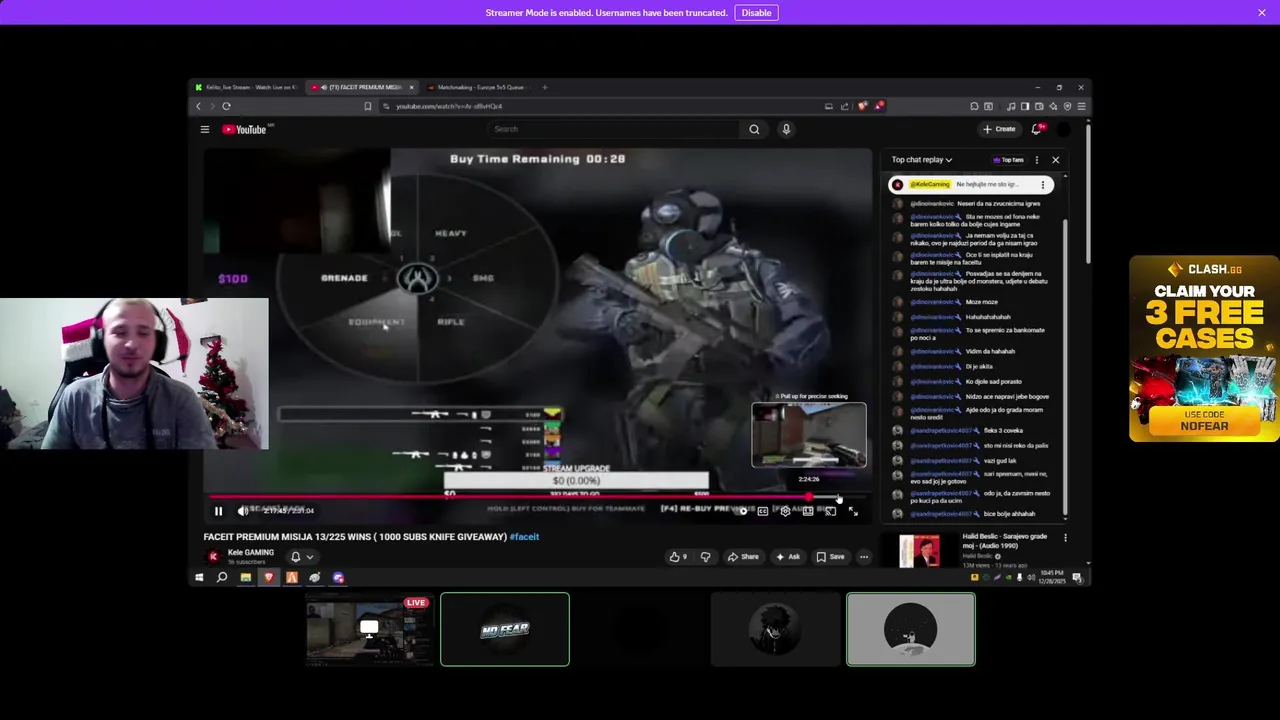Open the streamed taskbar Brave browser icon
The width and height of the screenshot is (1280, 720).
[x=268, y=577]
